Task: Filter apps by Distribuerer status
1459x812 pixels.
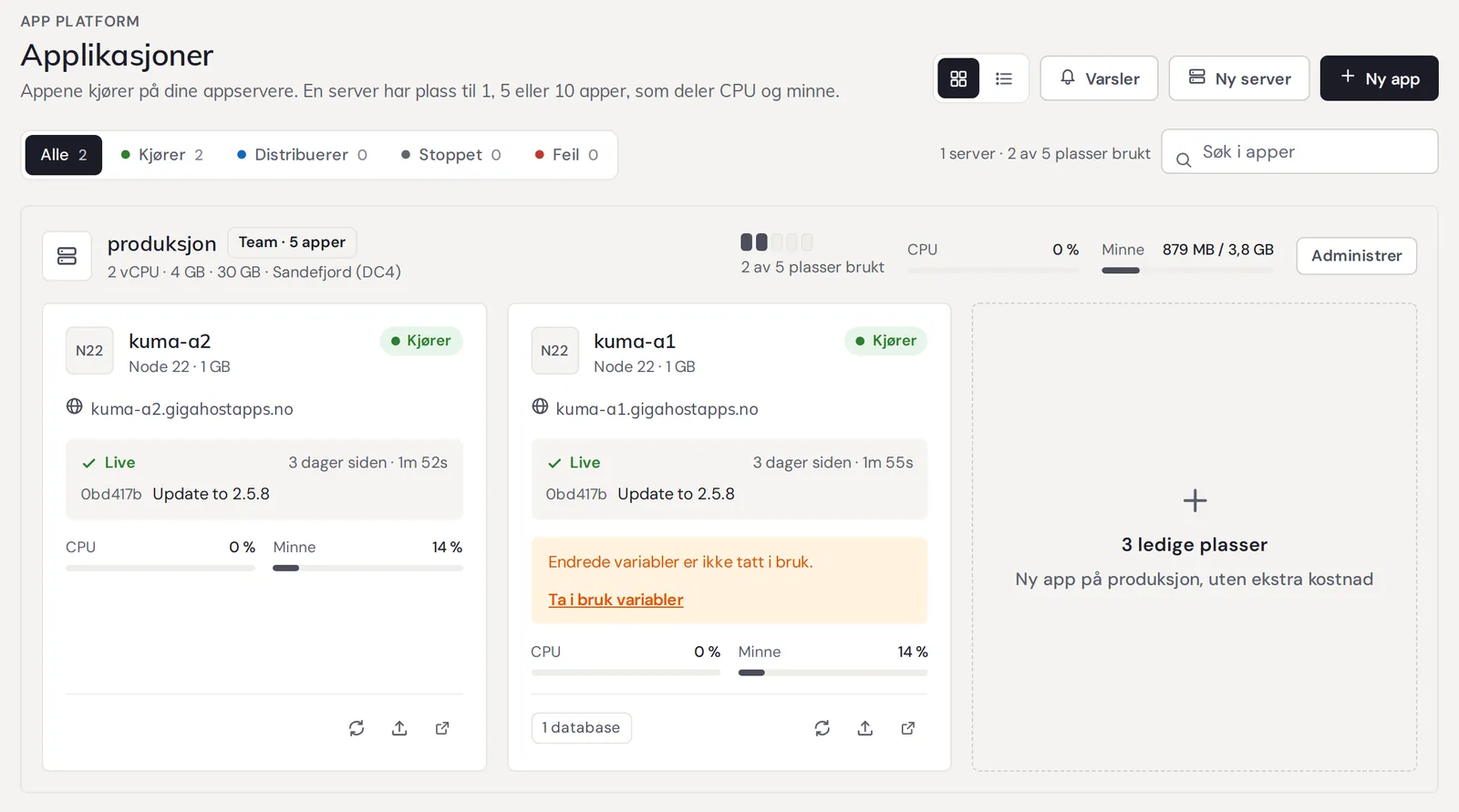Action: tap(302, 155)
